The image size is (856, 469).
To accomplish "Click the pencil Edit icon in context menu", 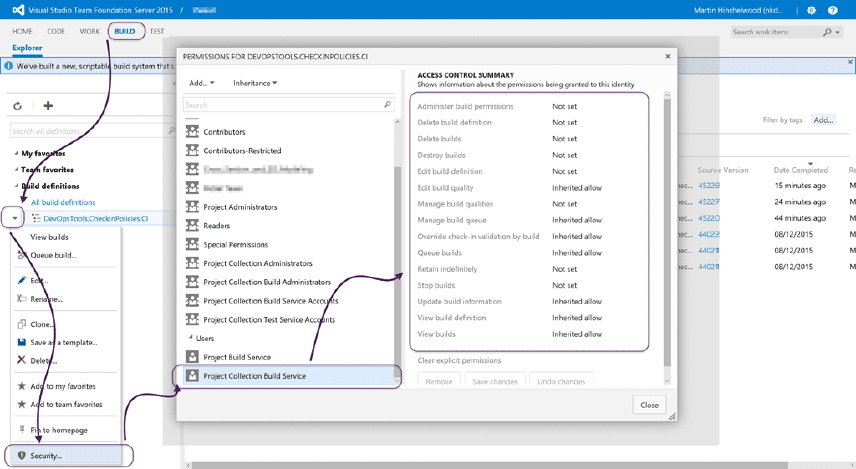I will coord(21,280).
